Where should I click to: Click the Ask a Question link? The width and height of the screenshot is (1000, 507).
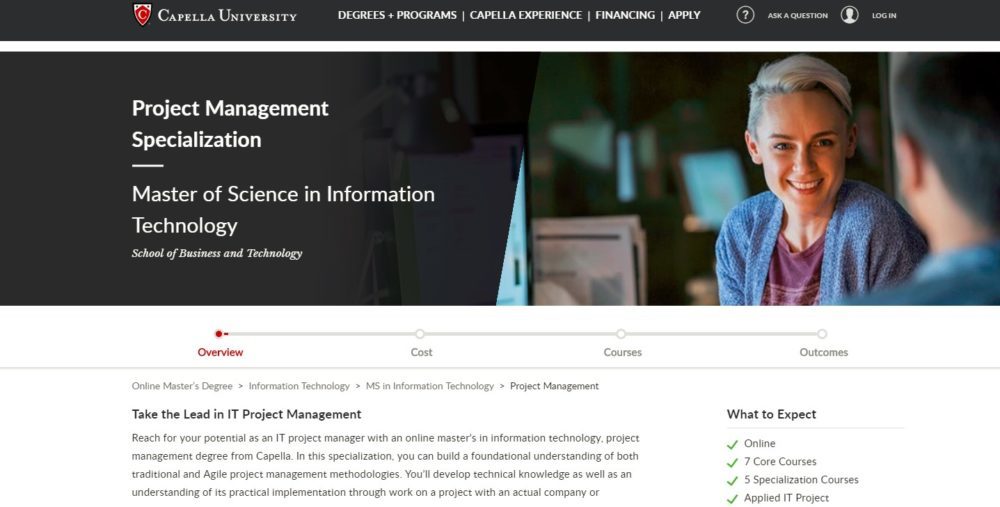797,16
